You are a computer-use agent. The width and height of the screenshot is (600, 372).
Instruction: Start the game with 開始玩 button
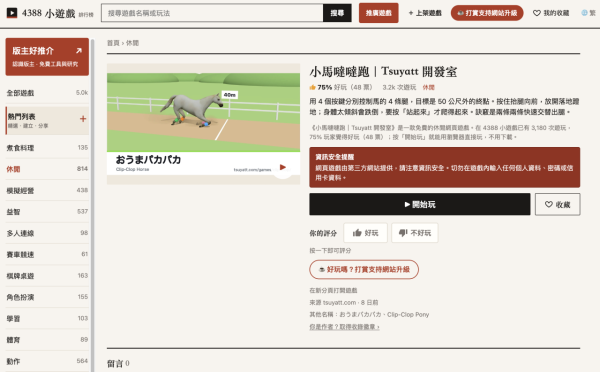(x=420, y=204)
